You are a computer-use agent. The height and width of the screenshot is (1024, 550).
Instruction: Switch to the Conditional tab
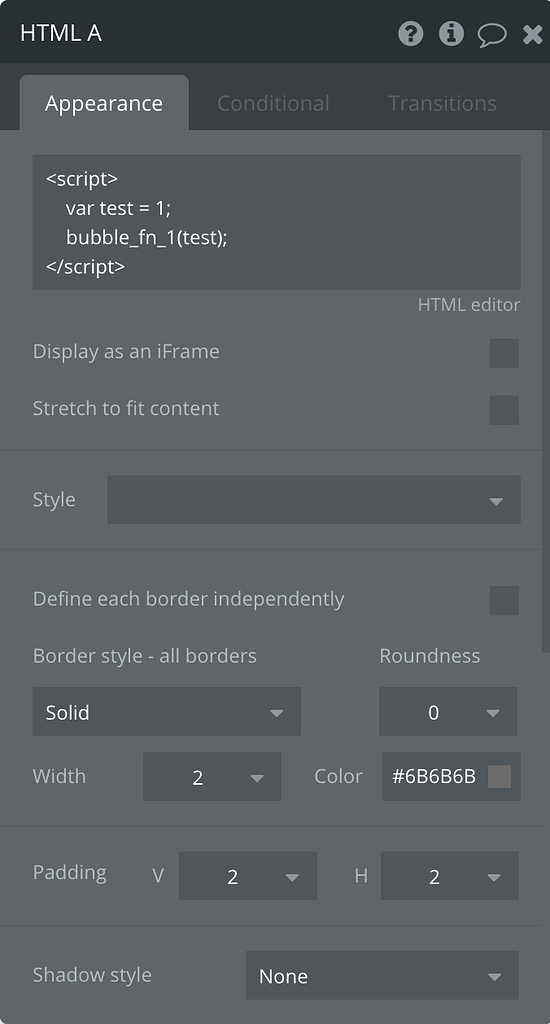click(273, 103)
